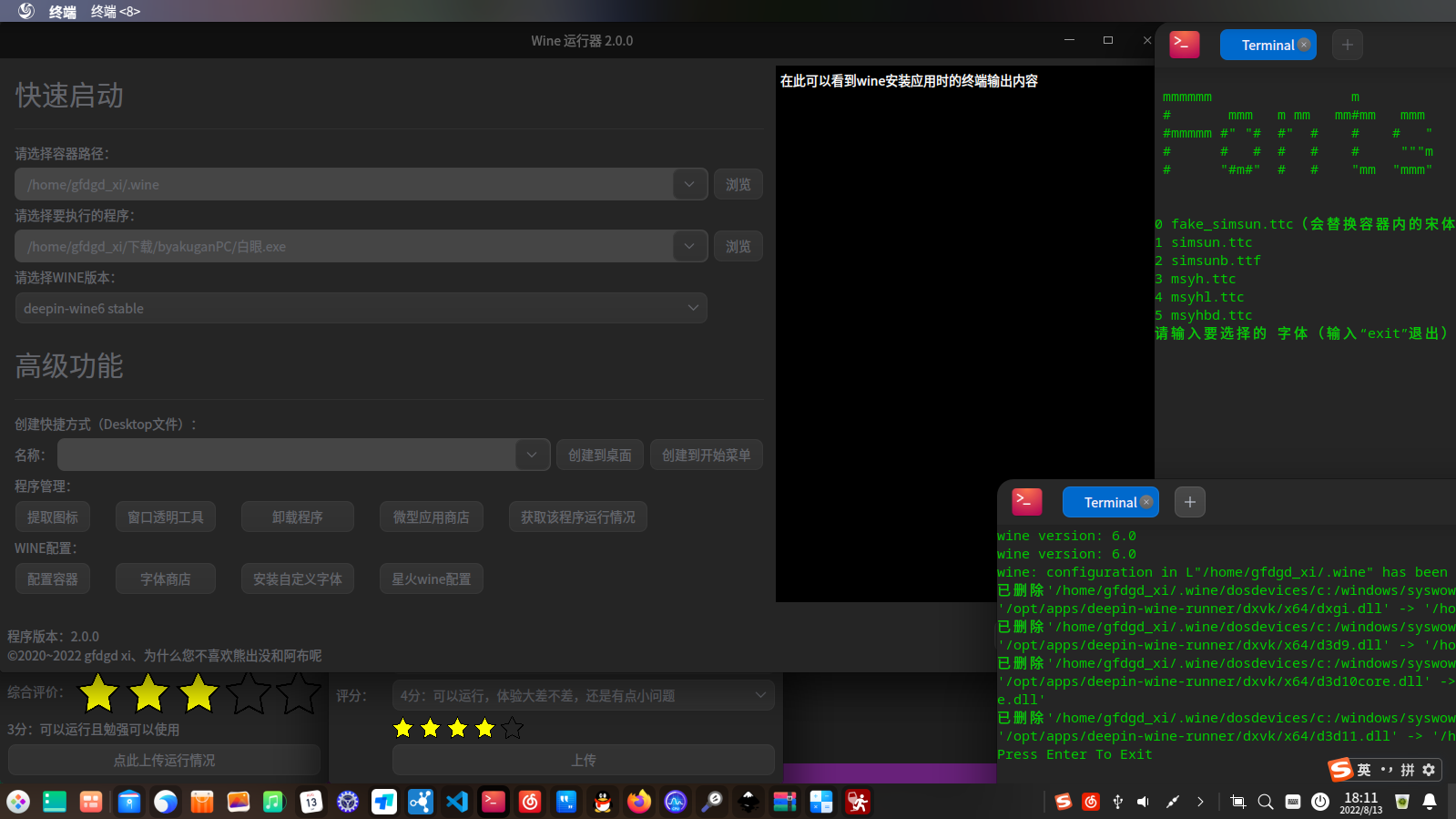Click the 上传 button

[x=584, y=760]
